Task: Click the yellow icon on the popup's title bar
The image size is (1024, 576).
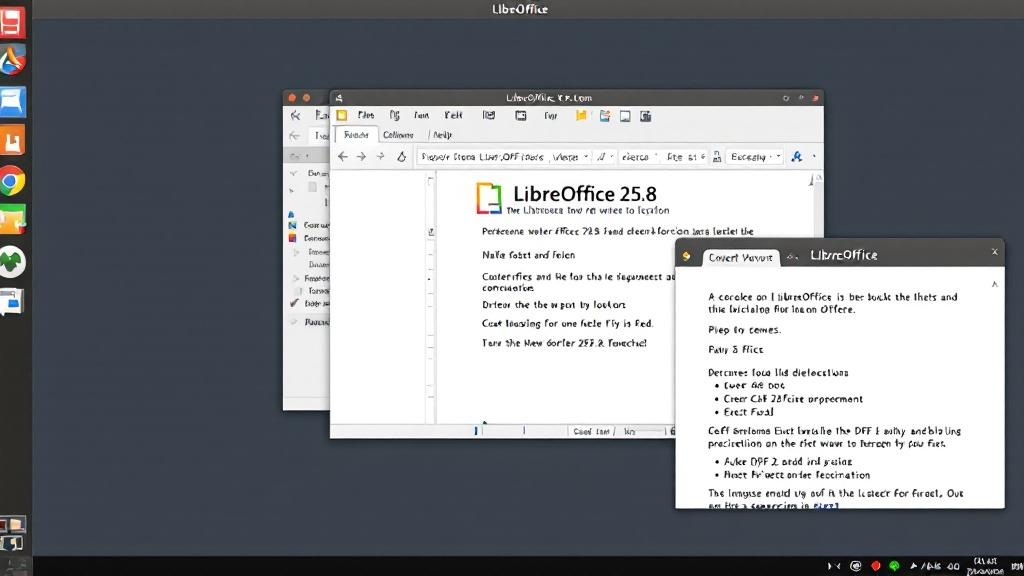Action: click(x=686, y=256)
